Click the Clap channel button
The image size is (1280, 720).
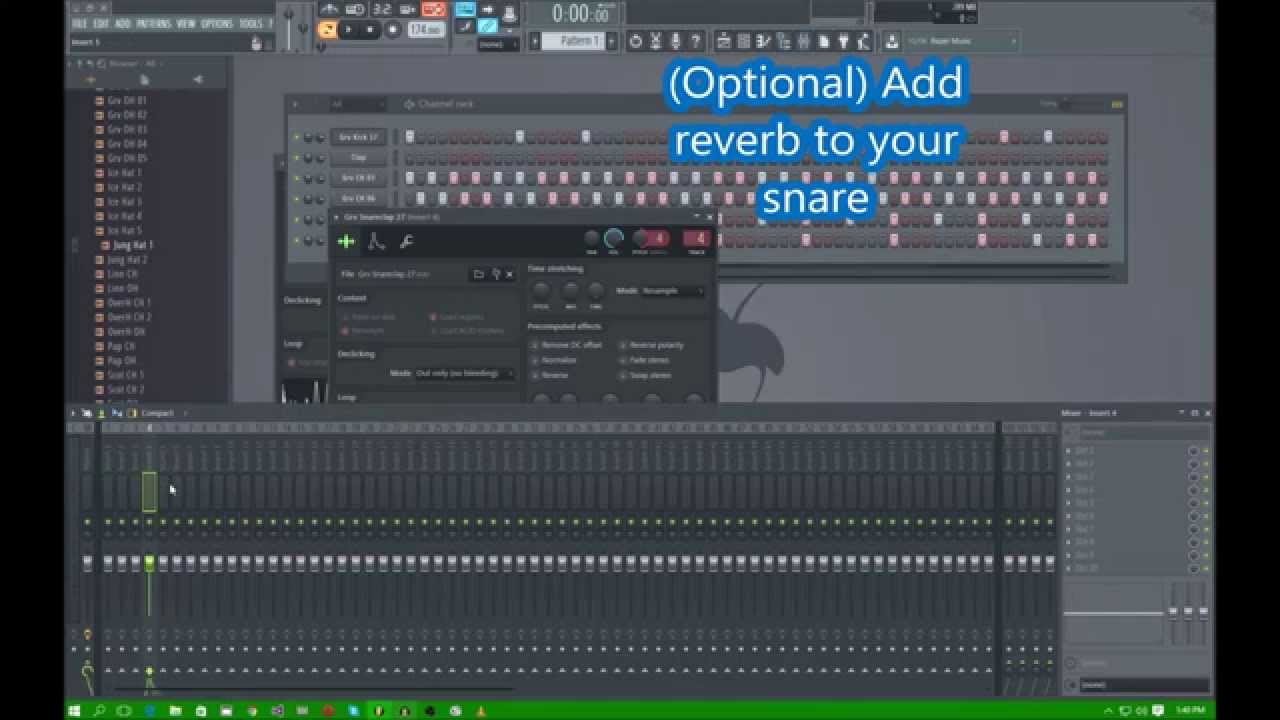point(358,158)
